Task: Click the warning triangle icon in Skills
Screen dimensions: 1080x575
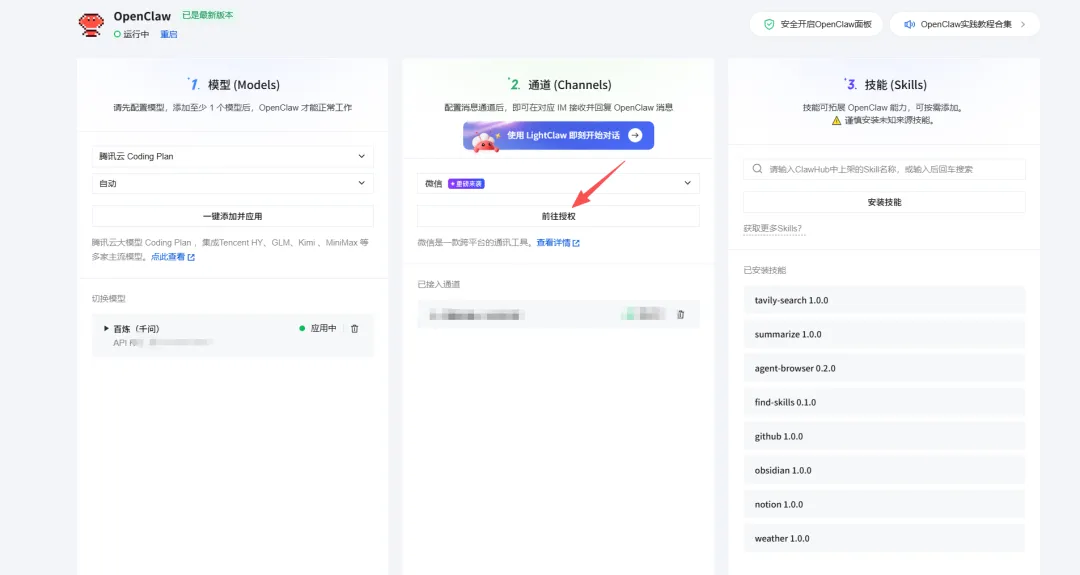Action: tap(836, 121)
